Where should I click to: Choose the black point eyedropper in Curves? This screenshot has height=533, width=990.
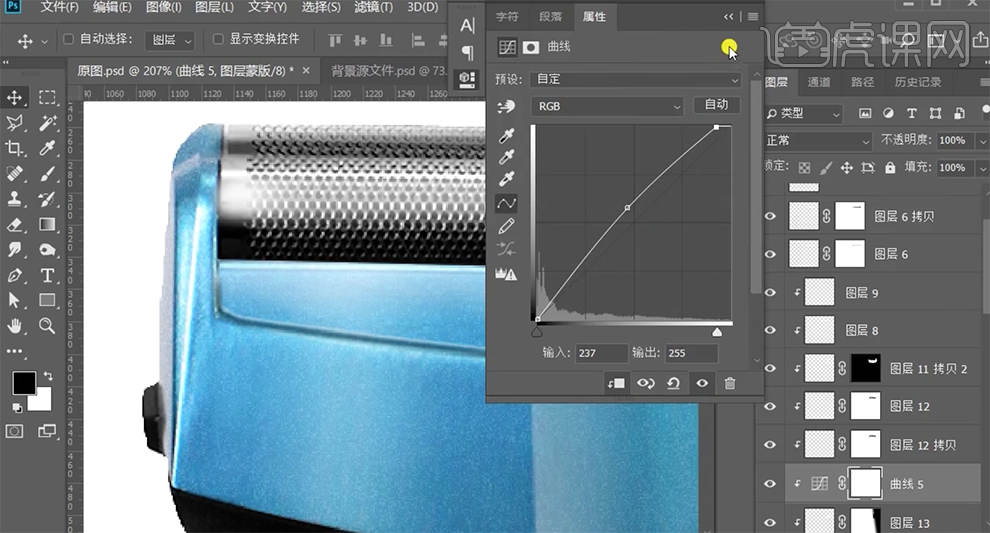click(506, 135)
